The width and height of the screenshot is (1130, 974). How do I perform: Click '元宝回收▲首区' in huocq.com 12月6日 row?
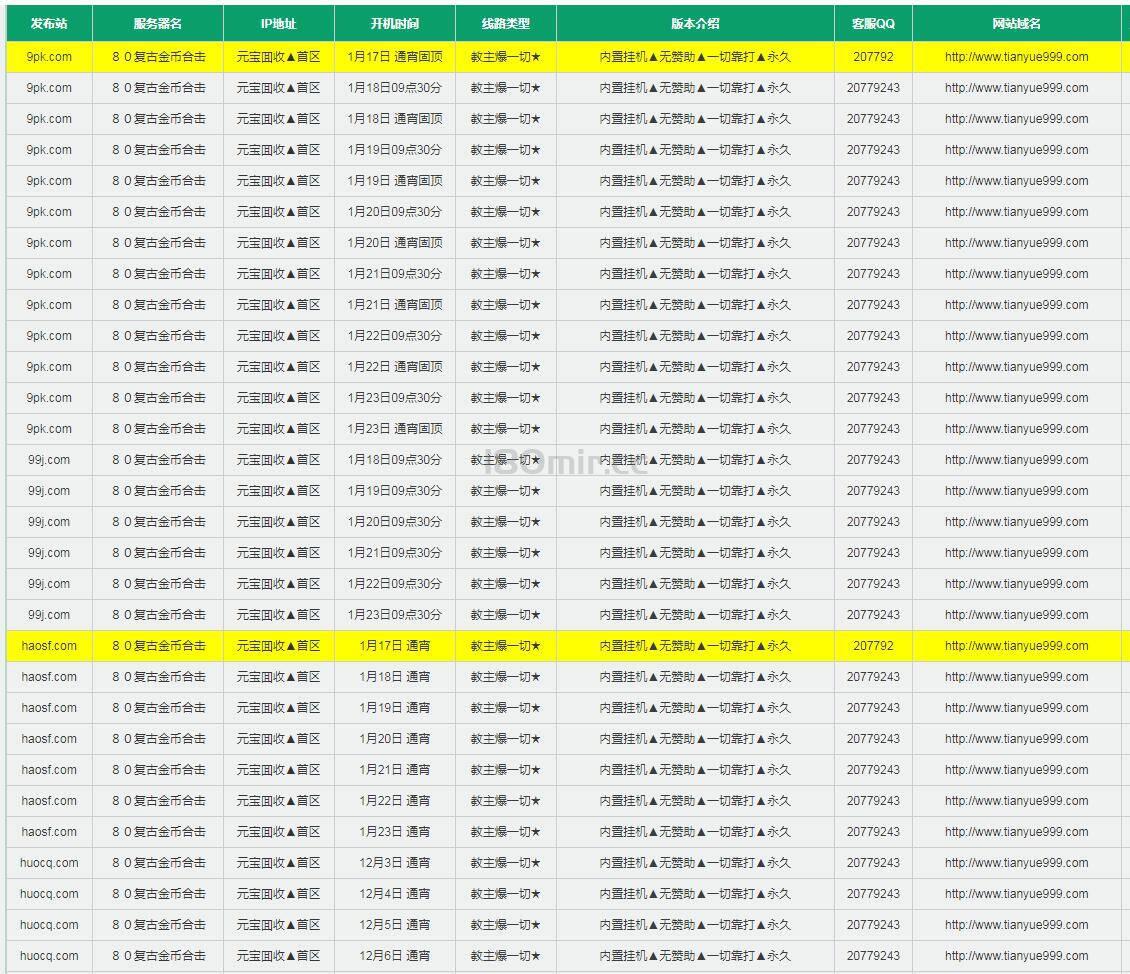pyautogui.click(x=278, y=955)
